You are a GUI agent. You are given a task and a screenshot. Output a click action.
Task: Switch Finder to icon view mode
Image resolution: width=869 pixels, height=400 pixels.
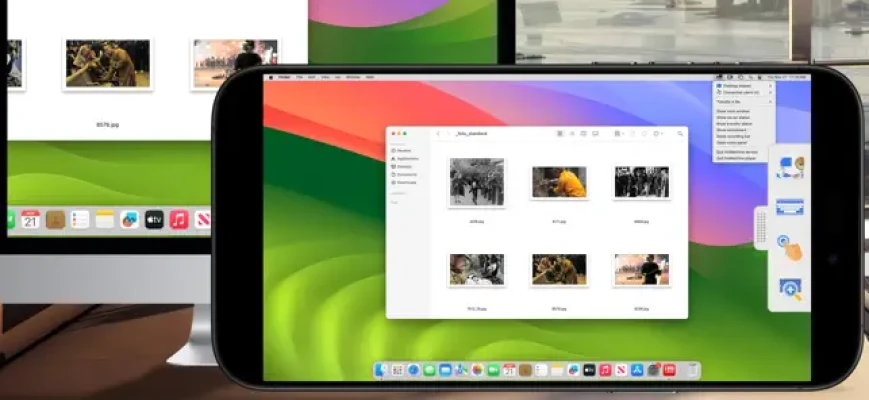tap(559, 133)
